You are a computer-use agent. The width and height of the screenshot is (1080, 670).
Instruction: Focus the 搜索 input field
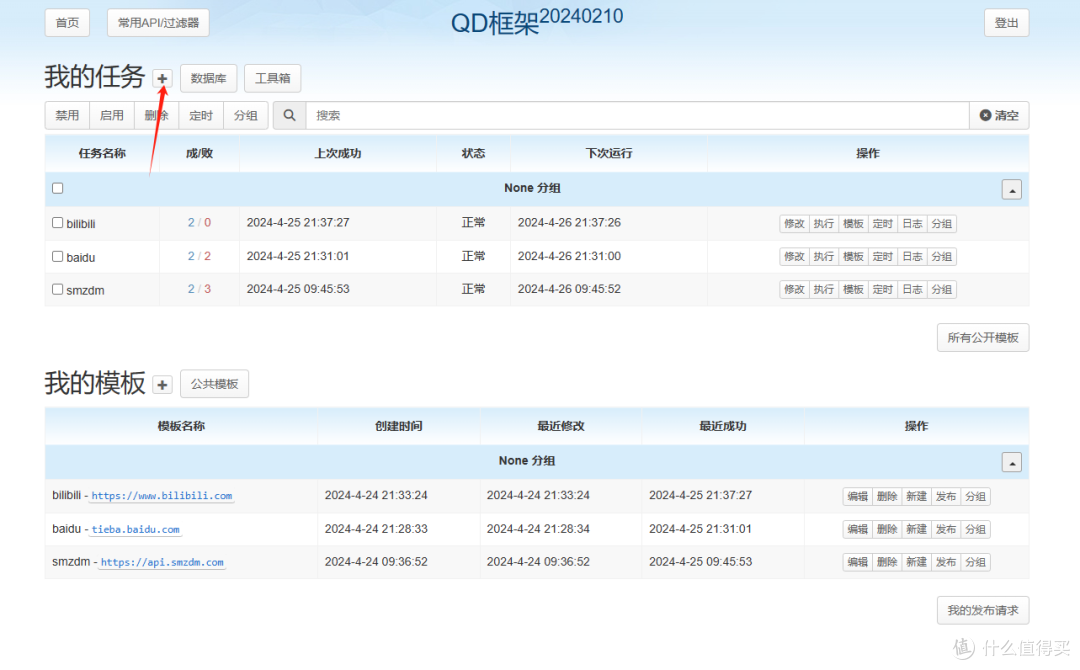[x=637, y=116]
